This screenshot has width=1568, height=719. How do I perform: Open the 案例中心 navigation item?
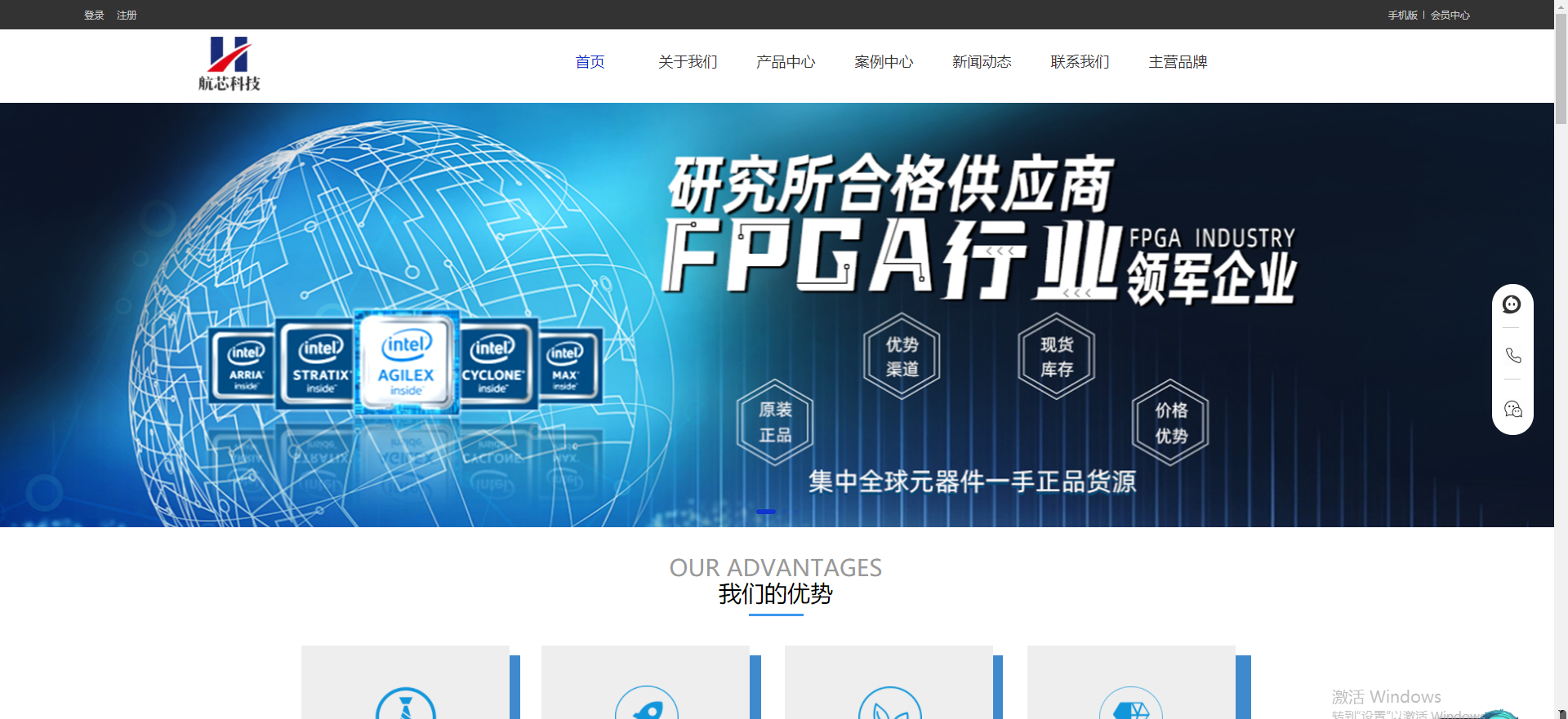tap(884, 62)
